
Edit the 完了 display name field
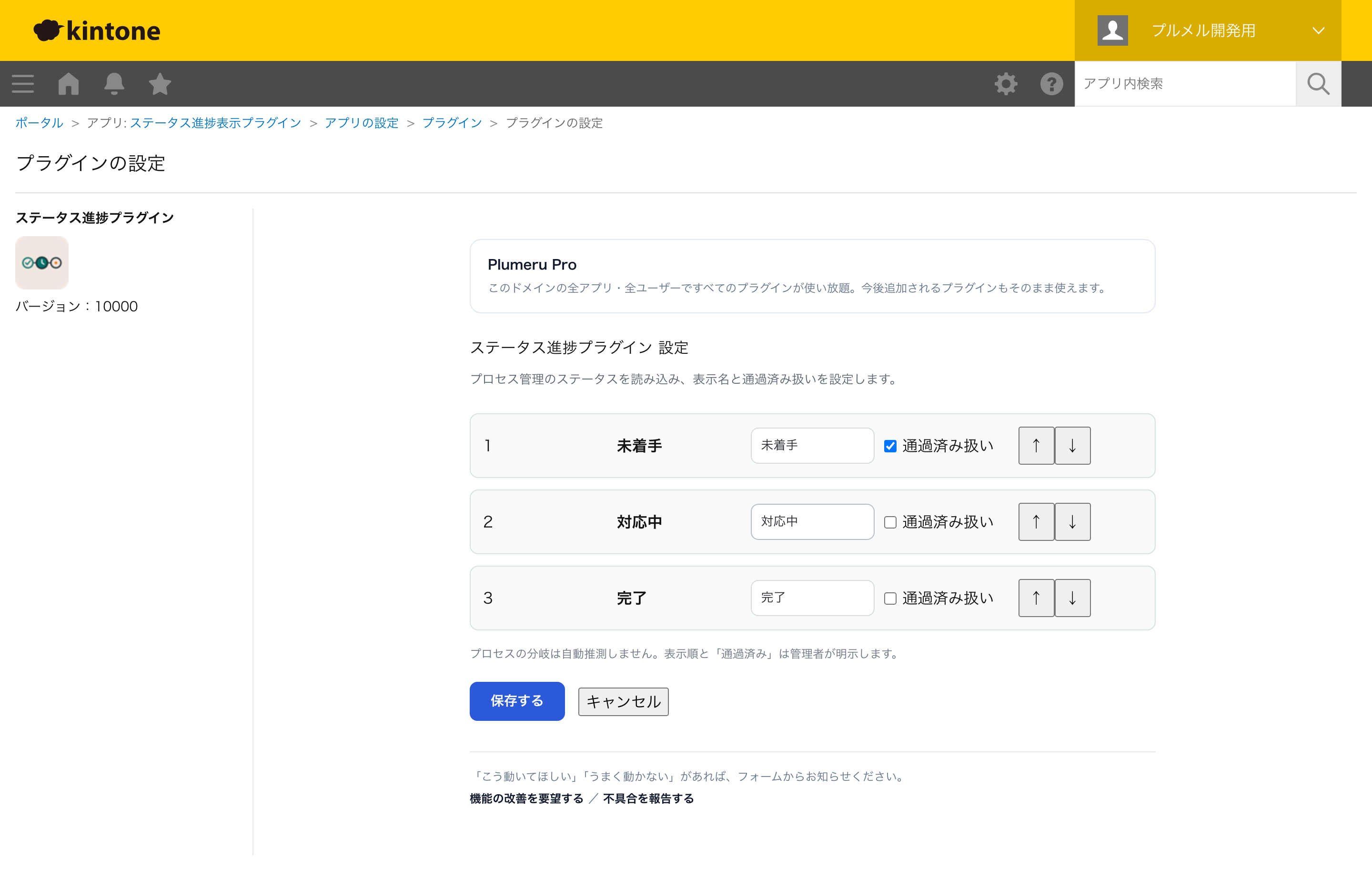click(x=812, y=598)
